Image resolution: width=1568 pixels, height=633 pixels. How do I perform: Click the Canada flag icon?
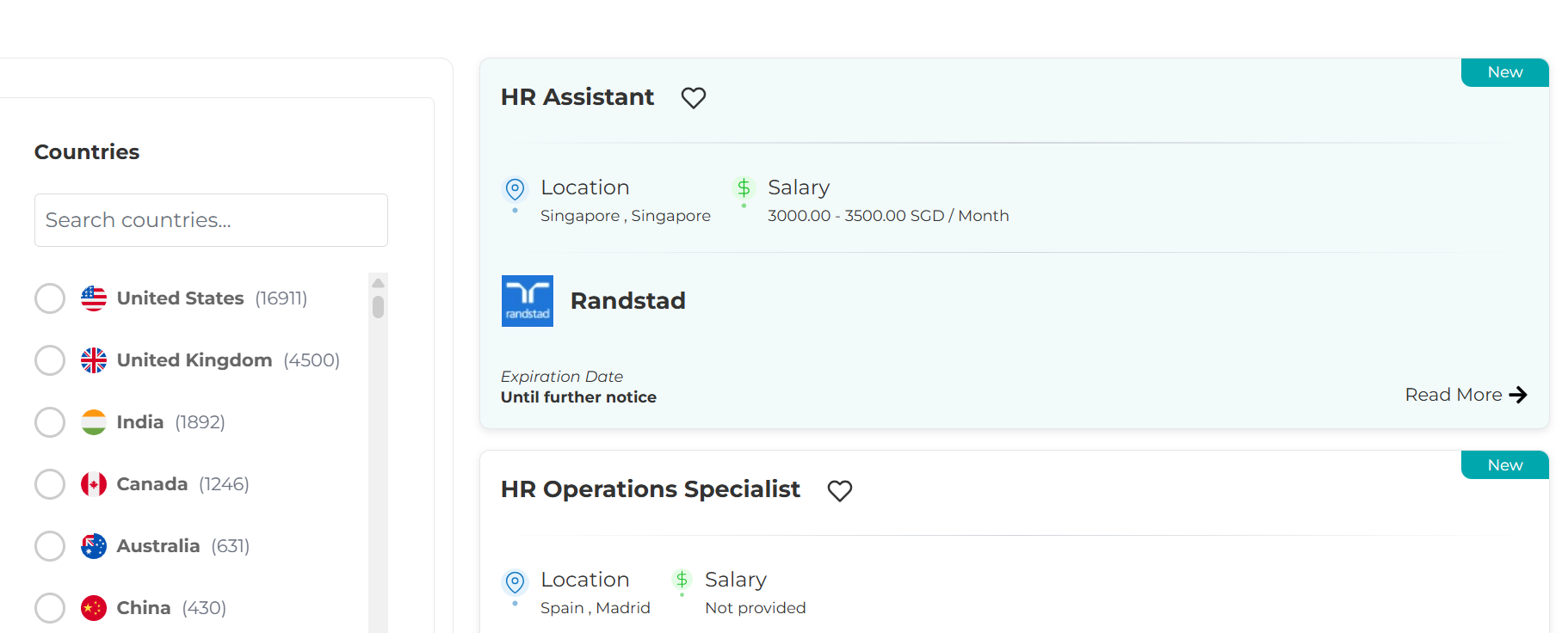click(x=94, y=484)
